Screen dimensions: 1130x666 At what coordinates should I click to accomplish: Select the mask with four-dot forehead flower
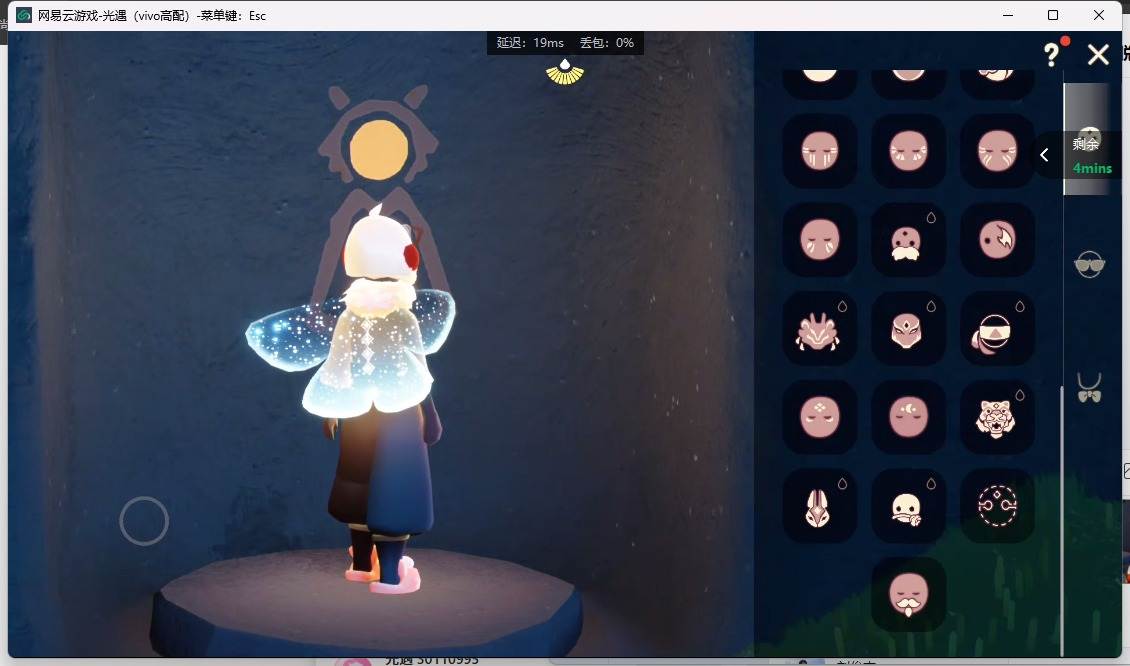[819, 417]
